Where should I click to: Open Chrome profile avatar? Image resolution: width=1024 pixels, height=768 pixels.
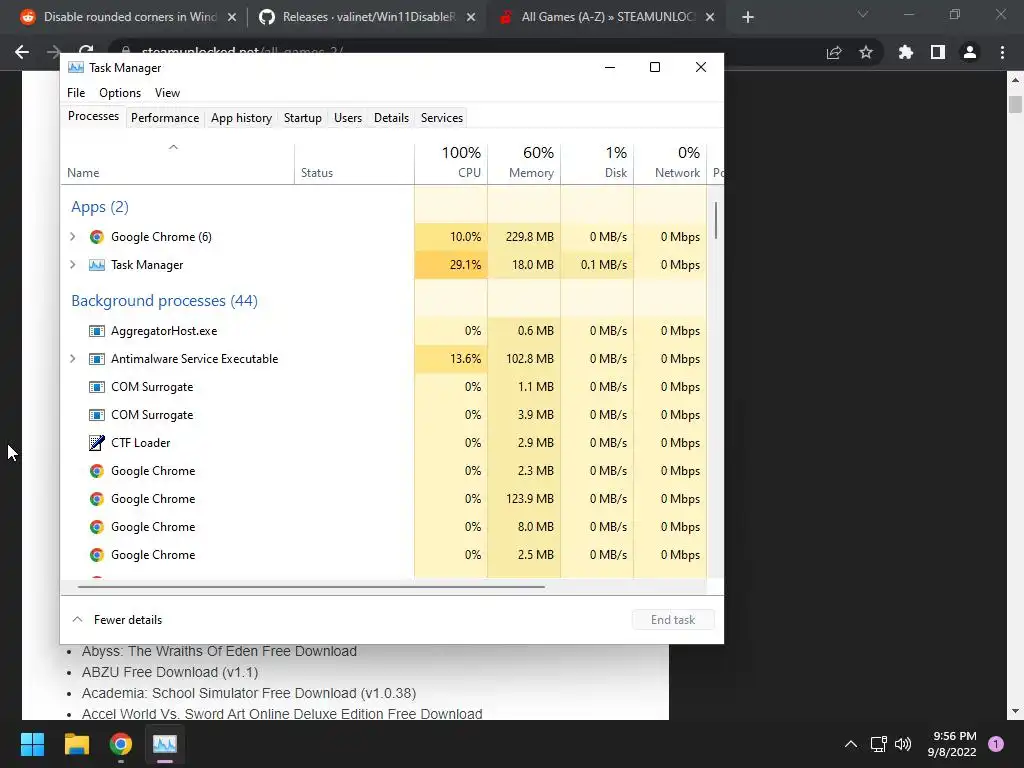[970, 52]
